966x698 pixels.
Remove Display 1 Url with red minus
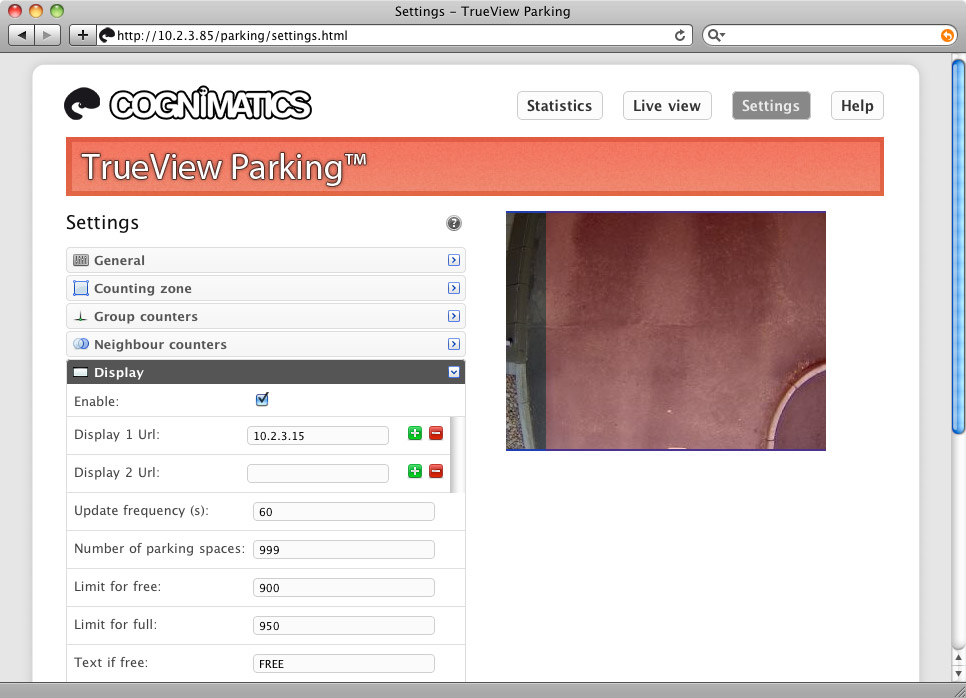point(436,433)
